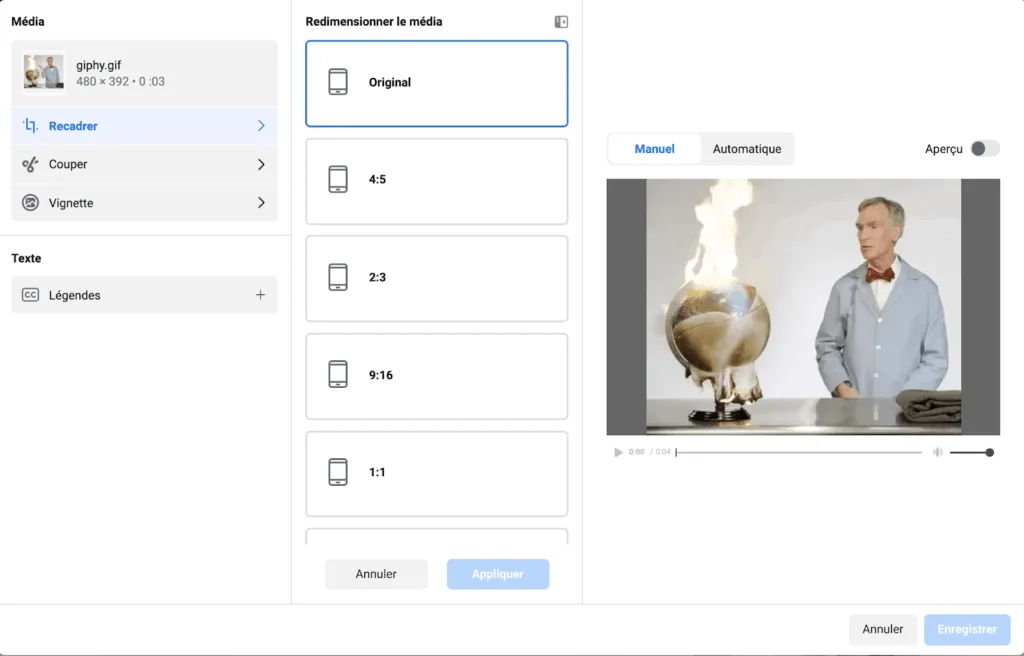
Task: Expand the Recadrer chevron
Action: pyautogui.click(x=261, y=125)
